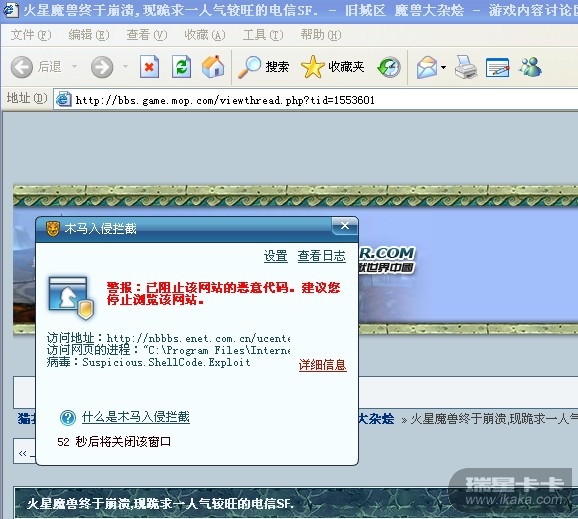The height and width of the screenshot is (519, 578).
Task: Click the Suspicious.ShellCode.Exploit virus name
Action: coord(166,362)
